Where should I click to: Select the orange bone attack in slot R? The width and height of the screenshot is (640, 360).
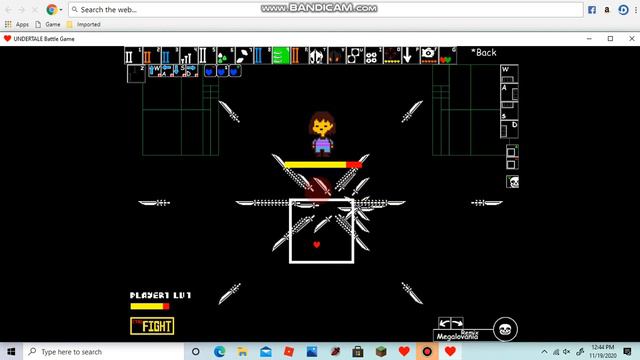point(300,55)
